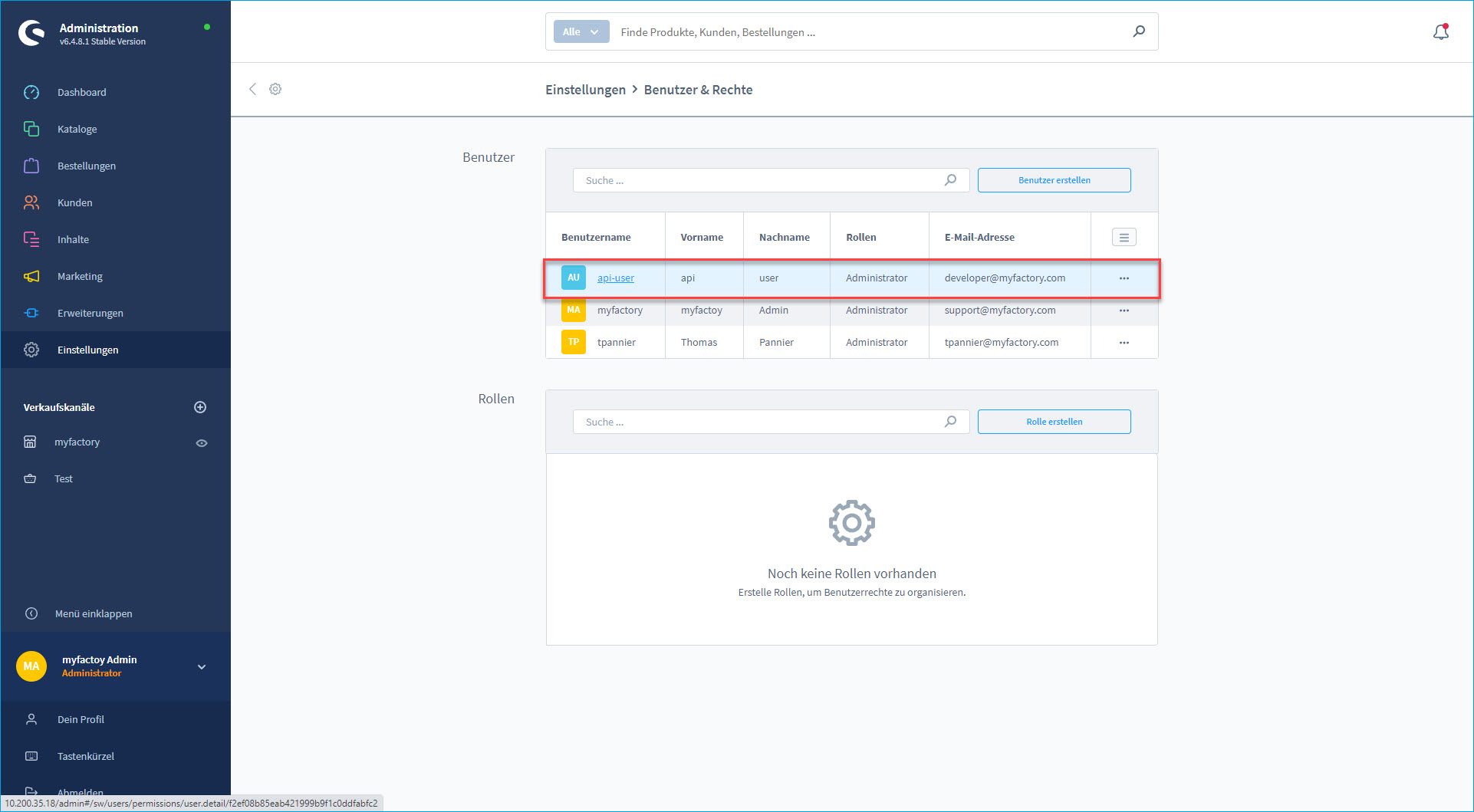Open the options menu for tpannier
Screen dimensions: 1474x812
point(1124,342)
